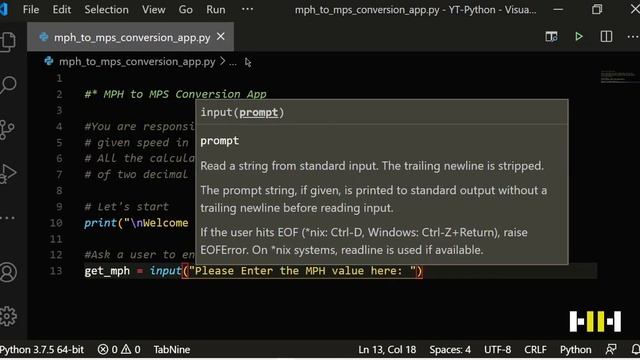Open the Selection menu
Image resolution: width=640 pixels, height=360 pixels.
pos(106,9)
